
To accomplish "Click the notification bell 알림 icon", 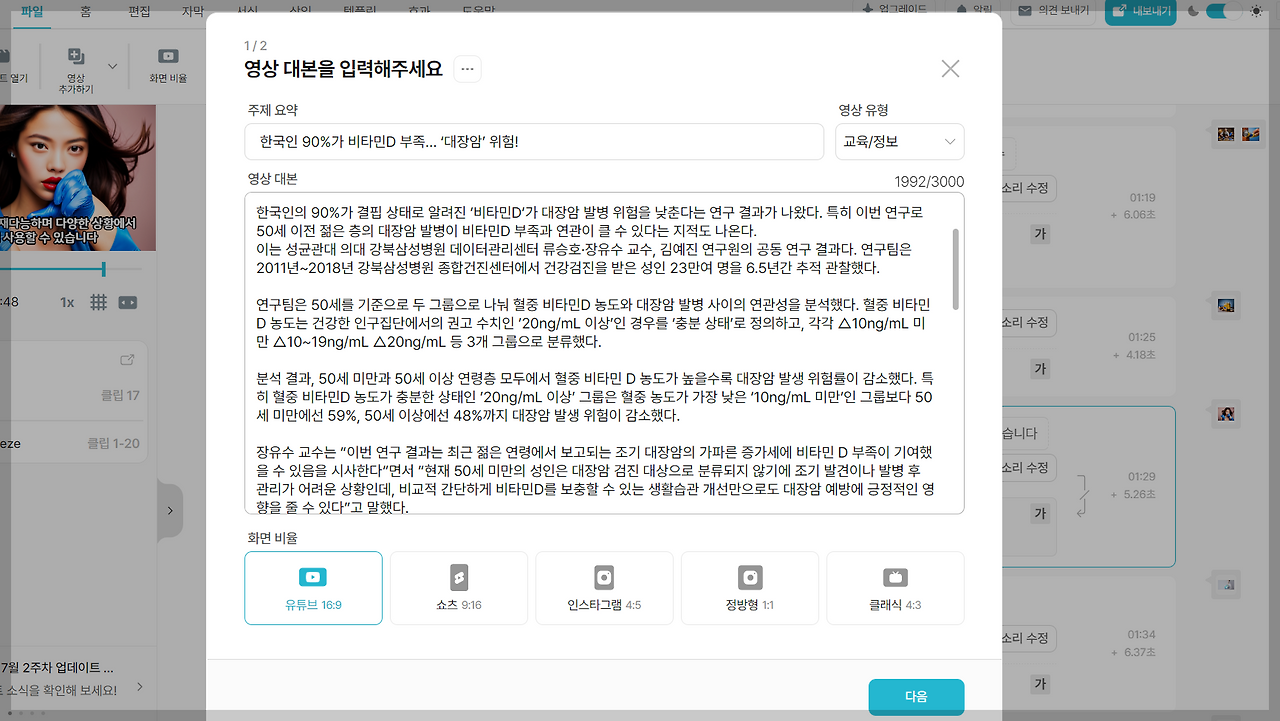I will tap(959, 9).
